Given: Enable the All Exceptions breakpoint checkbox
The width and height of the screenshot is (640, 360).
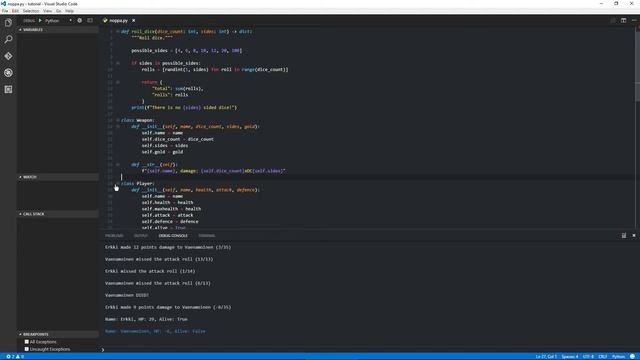Looking at the screenshot, I should (27, 342).
